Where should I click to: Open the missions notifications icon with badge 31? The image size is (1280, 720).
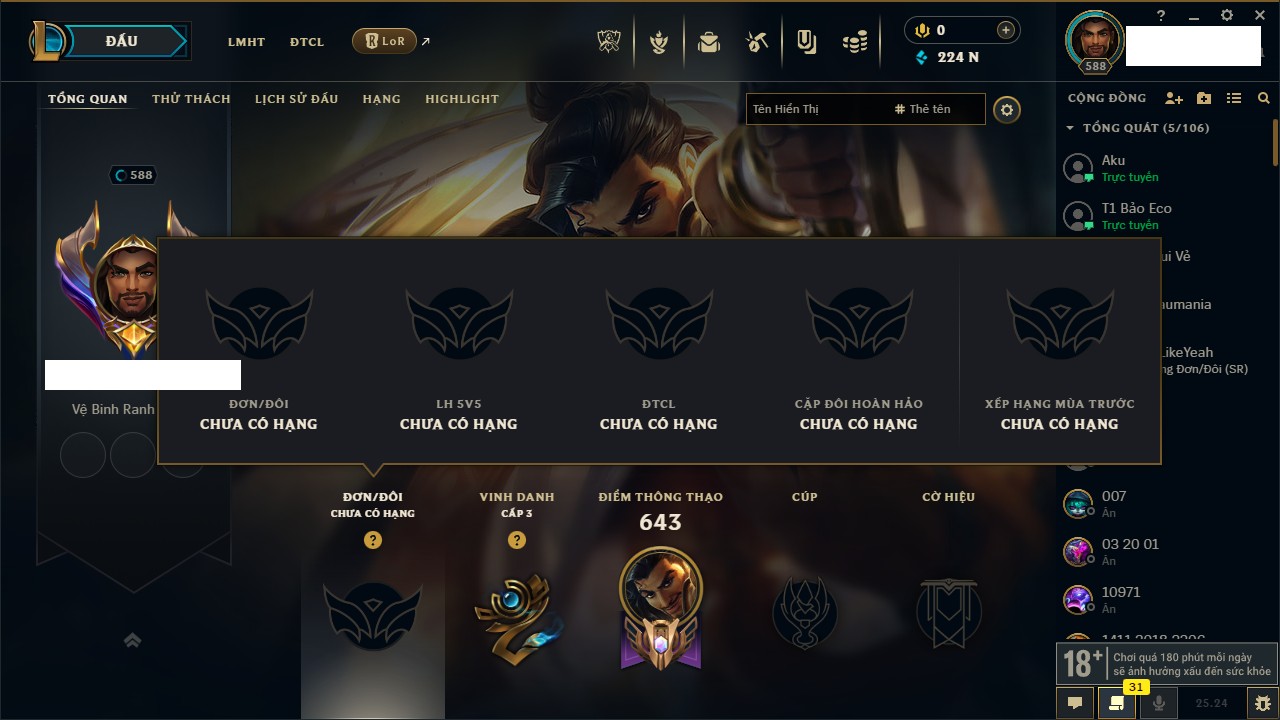(1117, 703)
